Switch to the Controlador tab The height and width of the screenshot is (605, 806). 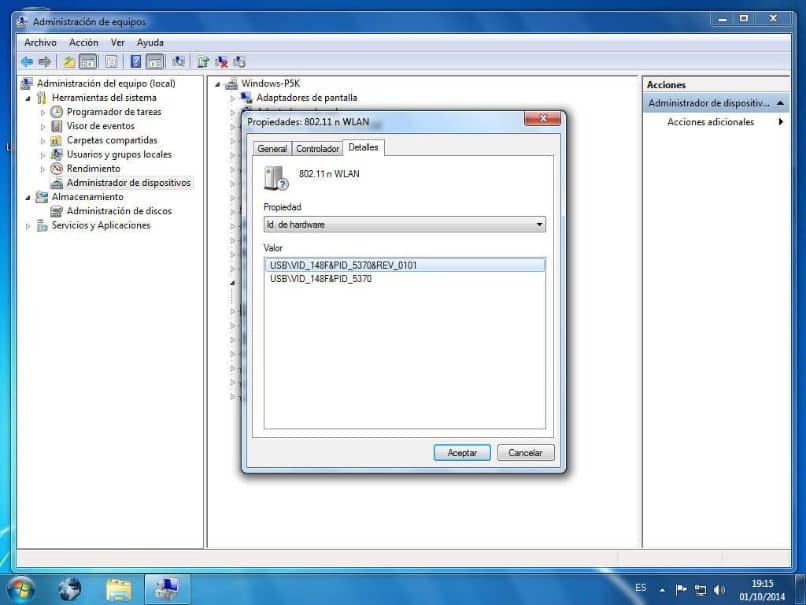[x=317, y=149]
